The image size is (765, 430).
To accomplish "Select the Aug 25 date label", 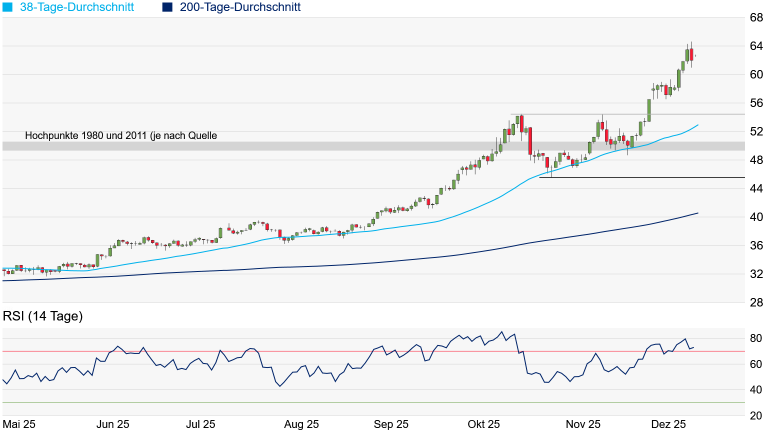I will coord(300,424).
